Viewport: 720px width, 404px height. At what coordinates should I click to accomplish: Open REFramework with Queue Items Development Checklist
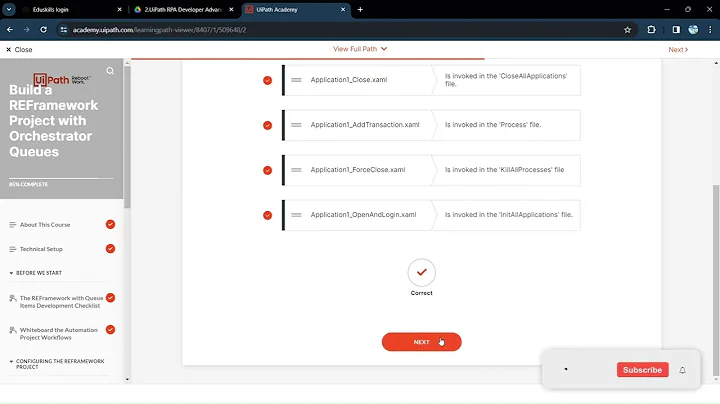(x=61, y=302)
